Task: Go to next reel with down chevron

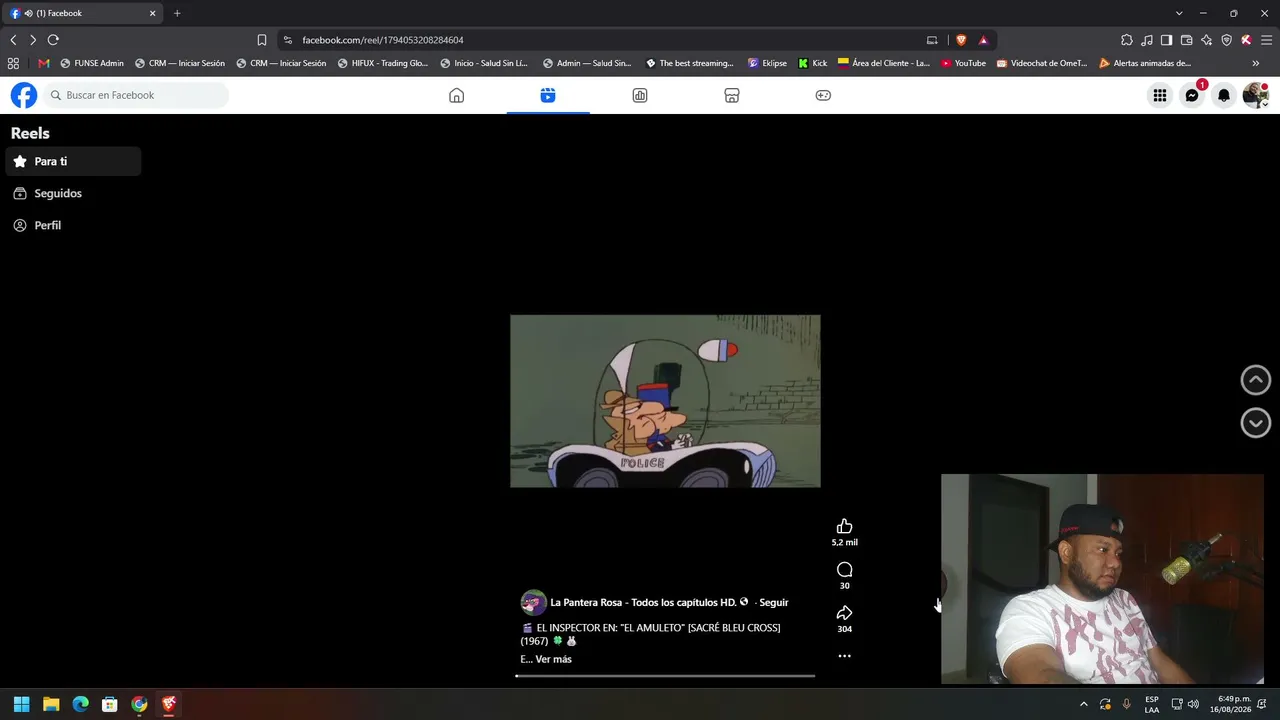Action: (x=1256, y=423)
